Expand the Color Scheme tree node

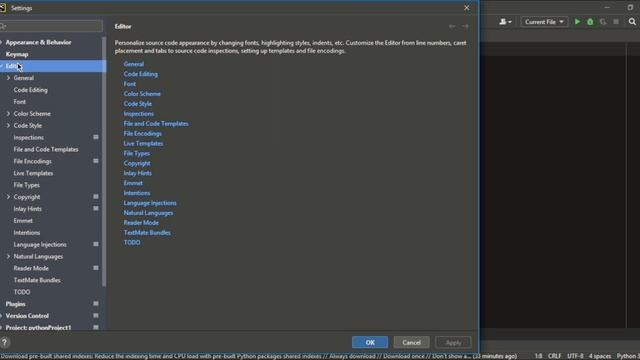pos(8,113)
